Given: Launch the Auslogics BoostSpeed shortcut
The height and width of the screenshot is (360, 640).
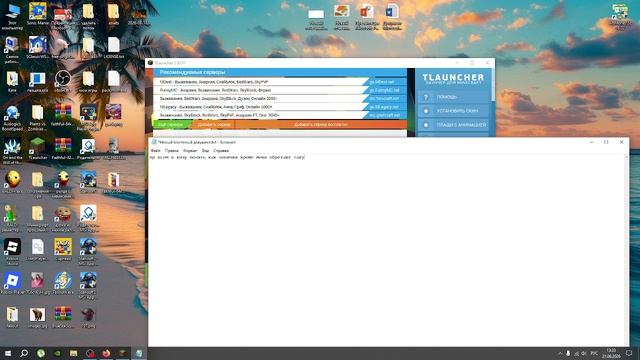Looking at the screenshot, I should (x=12, y=118).
